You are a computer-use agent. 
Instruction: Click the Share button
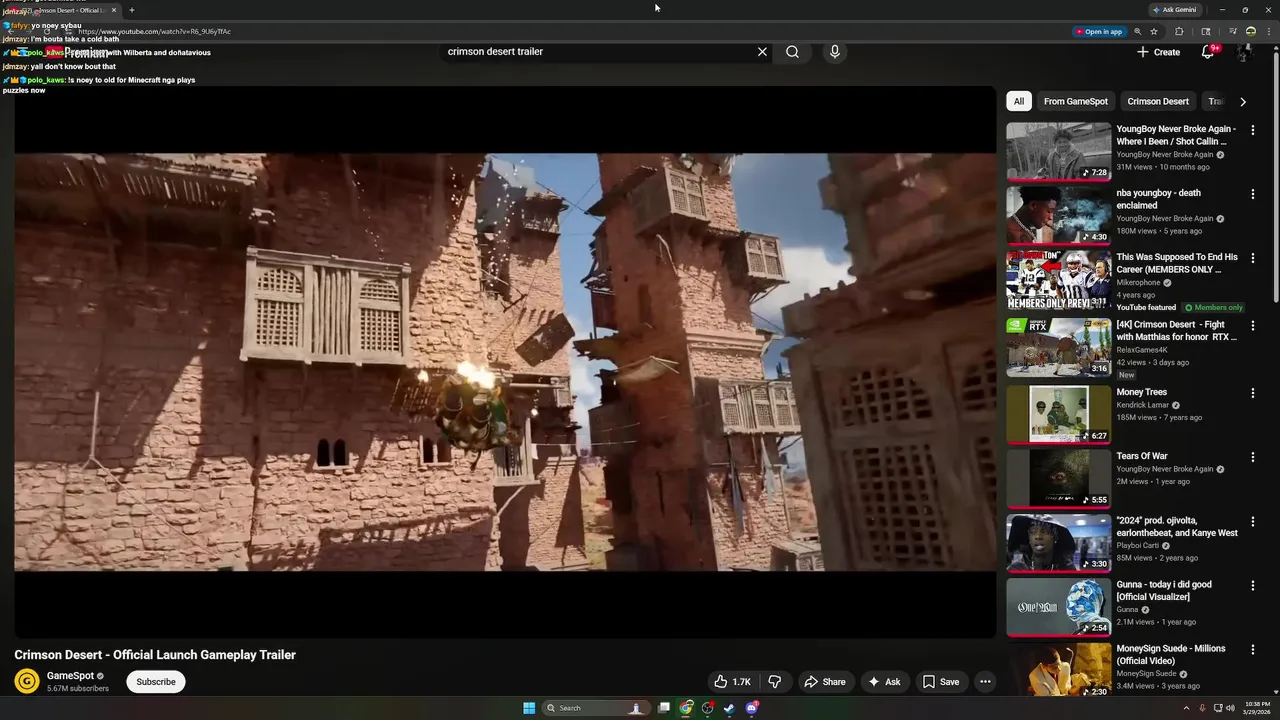825,682
